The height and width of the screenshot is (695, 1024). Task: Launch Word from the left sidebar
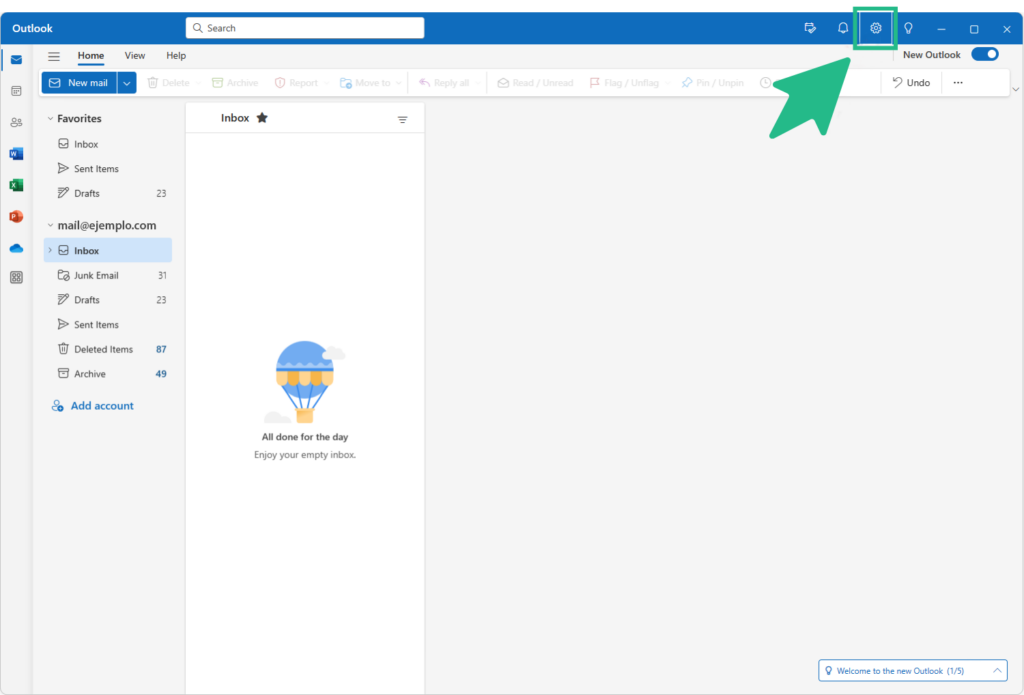click(16, 154)
